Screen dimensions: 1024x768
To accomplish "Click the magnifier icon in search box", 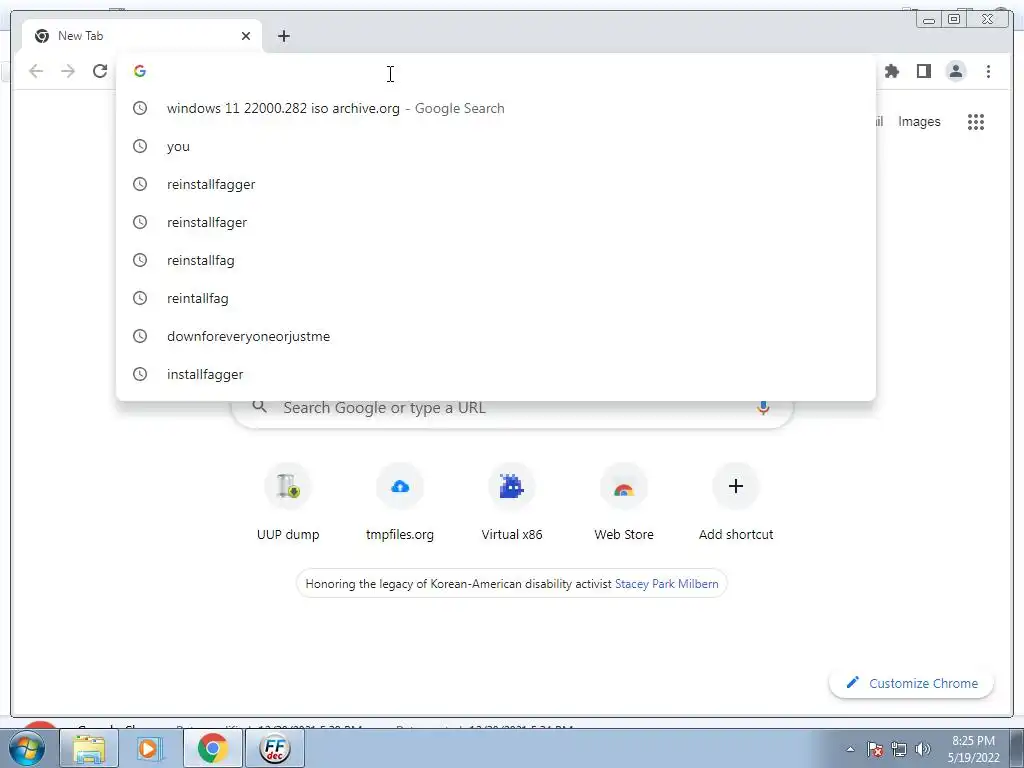I will [259, 406].
